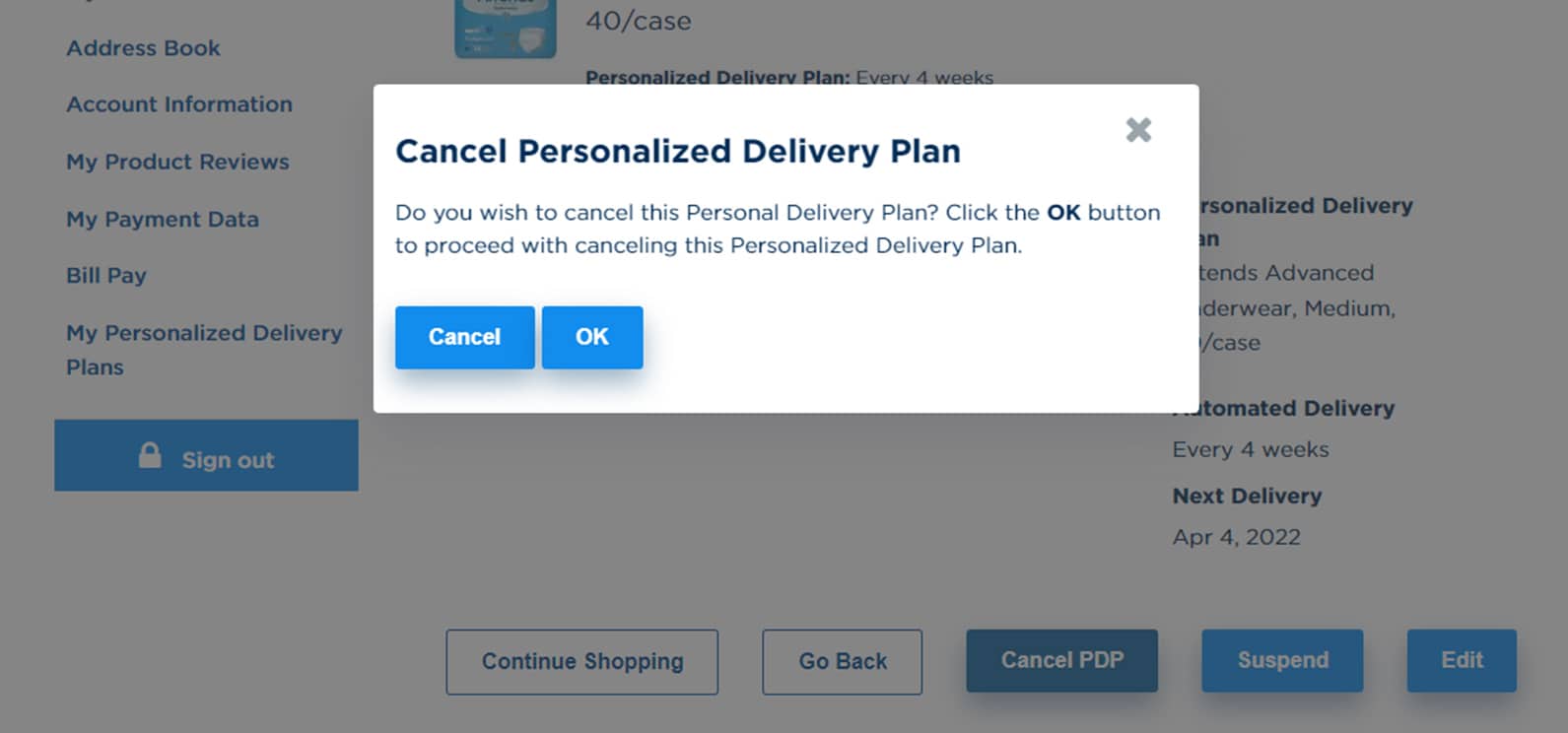
Task: Open Address Book in the sidebar
Action: coord(143,48)
